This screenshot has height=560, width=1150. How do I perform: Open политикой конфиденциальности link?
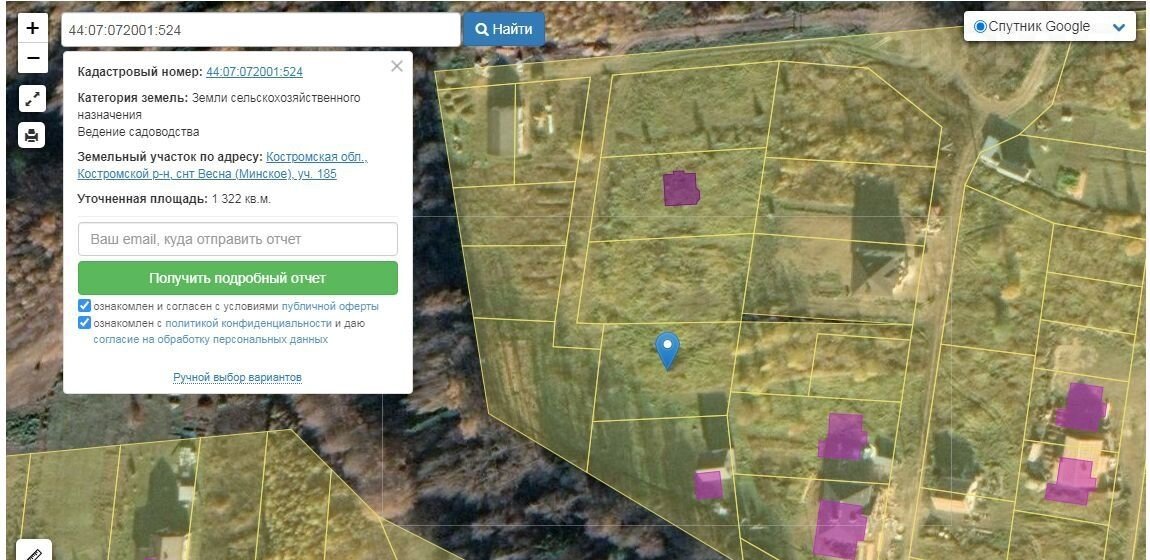coord(248,323)
